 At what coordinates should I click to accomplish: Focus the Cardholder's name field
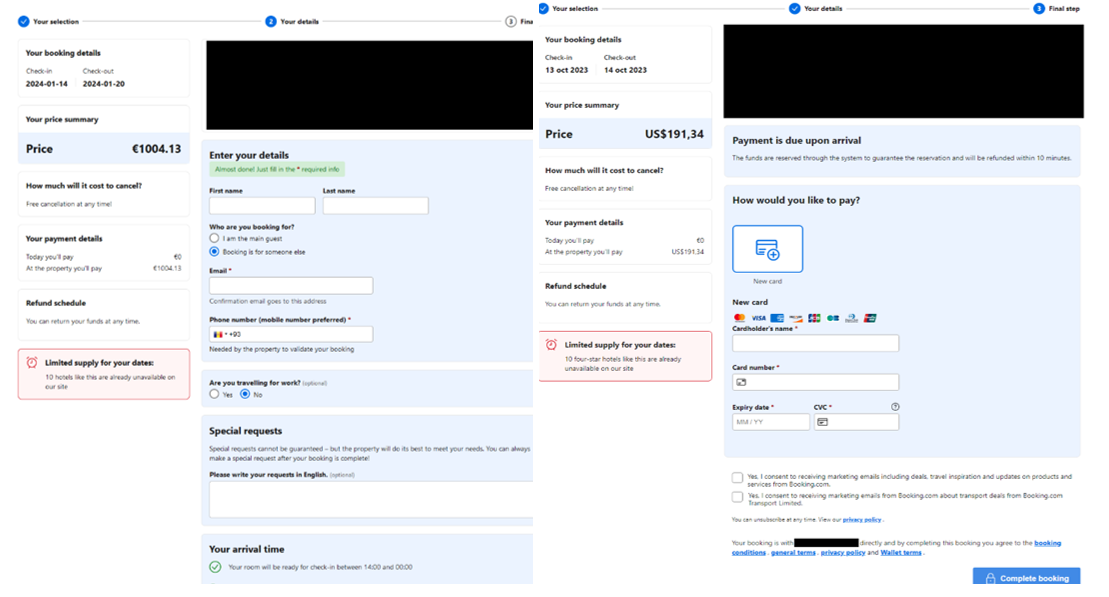pos(815,343)
